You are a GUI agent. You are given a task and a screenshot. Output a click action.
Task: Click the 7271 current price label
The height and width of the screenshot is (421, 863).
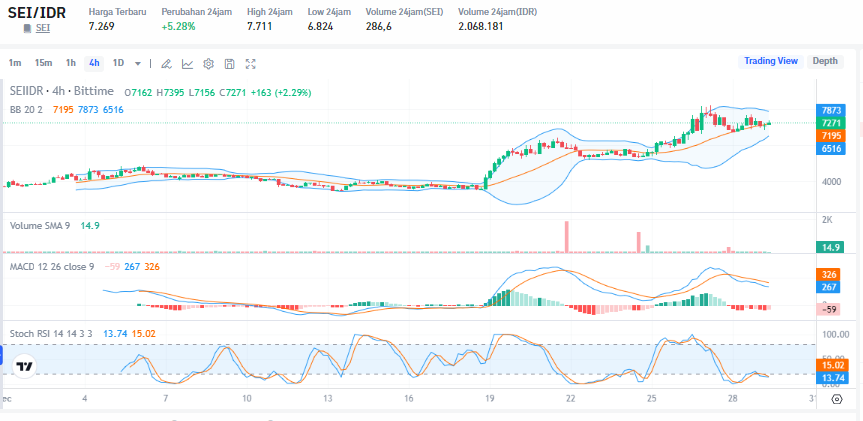pyautogui.click(x=830, y=123)
